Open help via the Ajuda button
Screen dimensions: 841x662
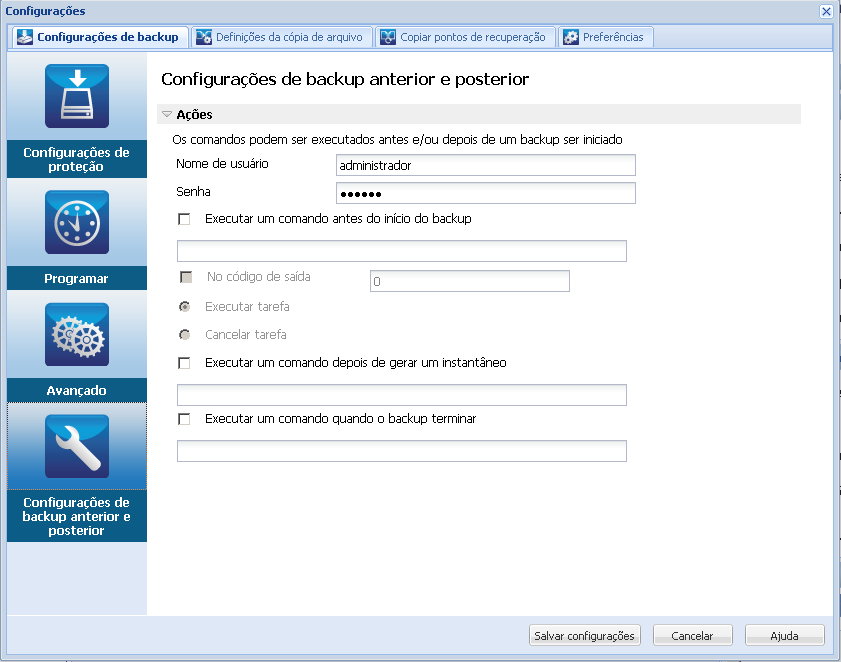pyautogui.click(x=784, y=635)
